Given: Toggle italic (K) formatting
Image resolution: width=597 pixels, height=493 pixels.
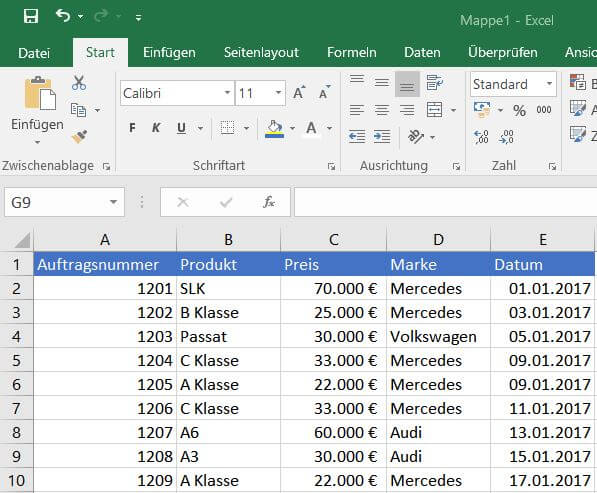Looking at the screenshot, I should (x=156, y=128).
